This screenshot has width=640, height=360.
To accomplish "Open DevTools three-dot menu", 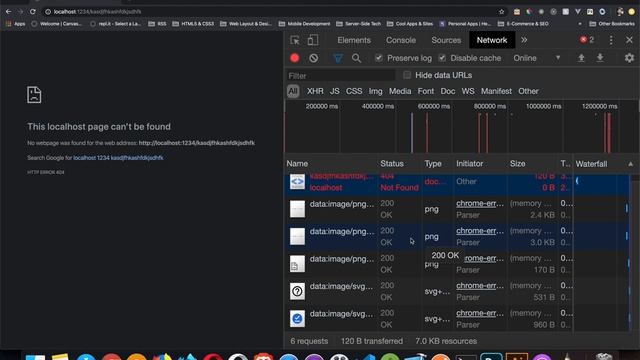I will tap(611, 40).
